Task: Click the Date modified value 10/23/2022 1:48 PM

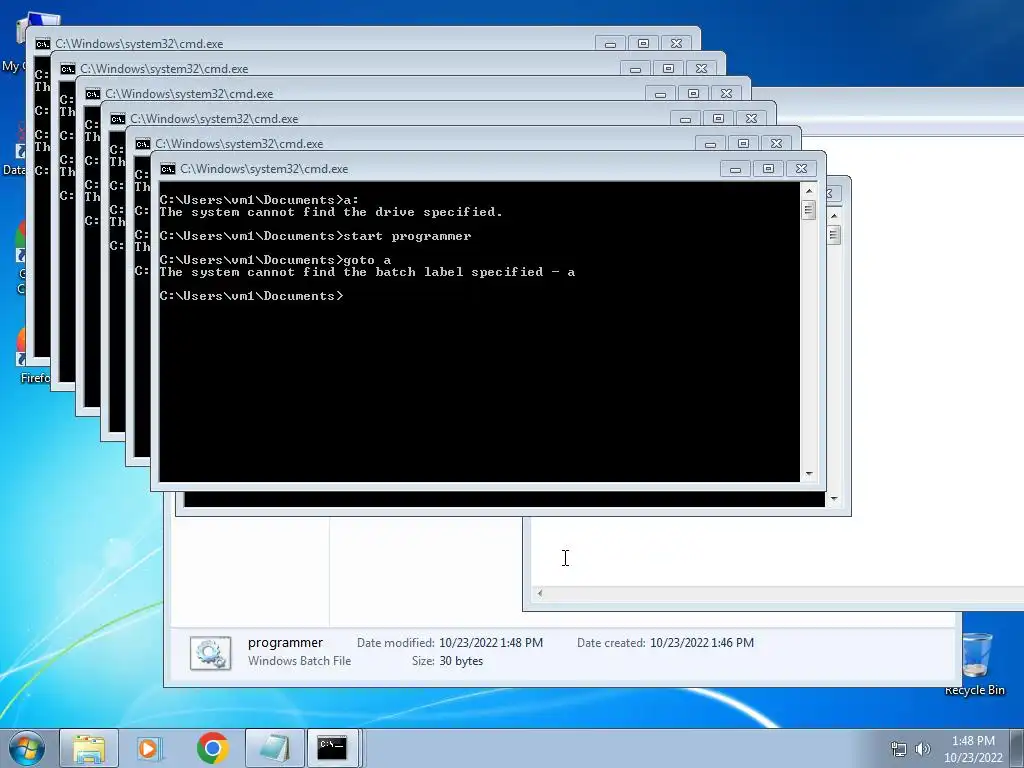Action: tap(490, 643)
